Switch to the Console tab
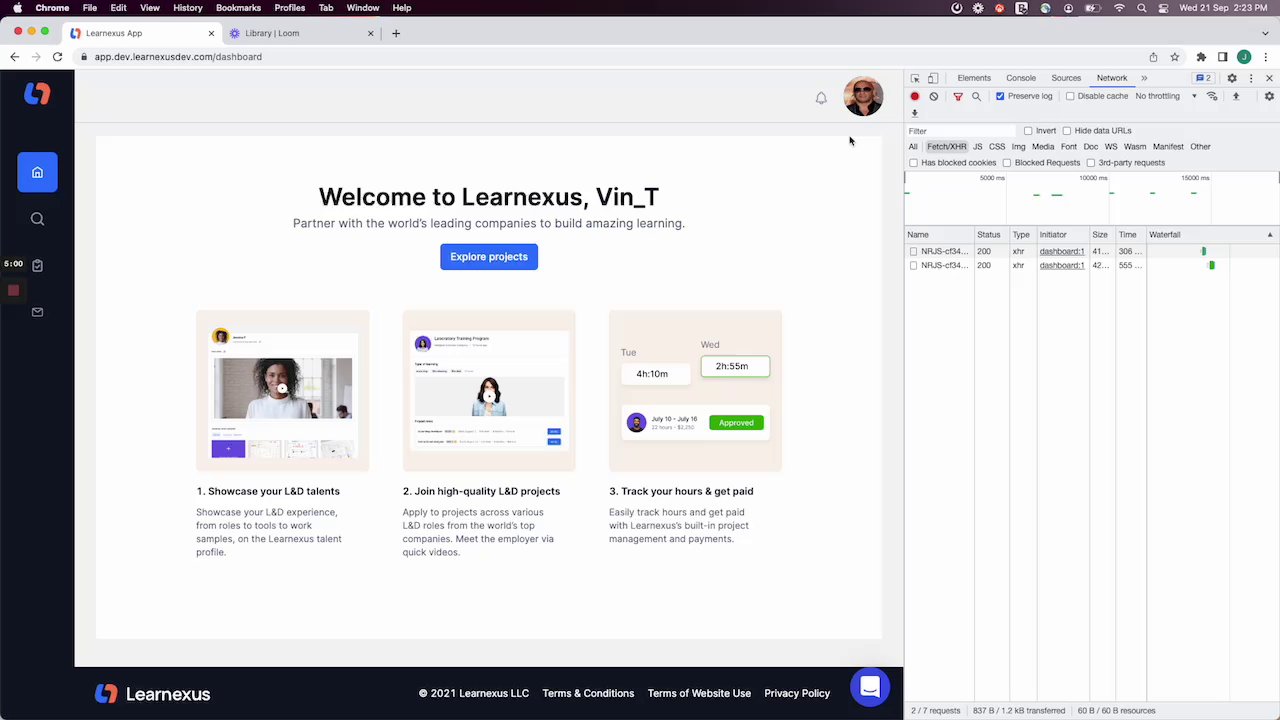Image resolution: width=1280 pixels, height=720 pixels. (x=1021, y=78)
